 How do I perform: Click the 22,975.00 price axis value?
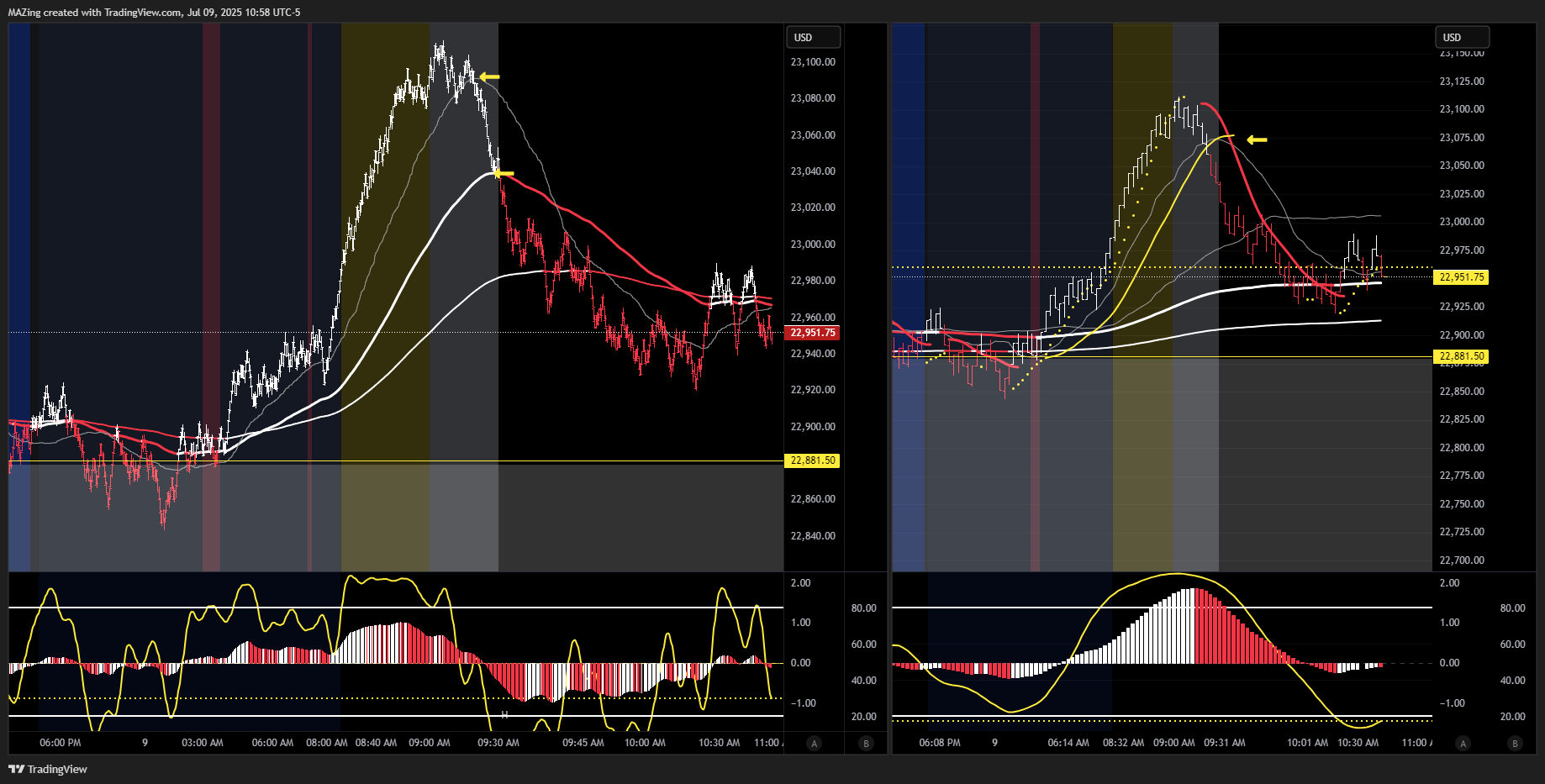(x=1462, y=250)
